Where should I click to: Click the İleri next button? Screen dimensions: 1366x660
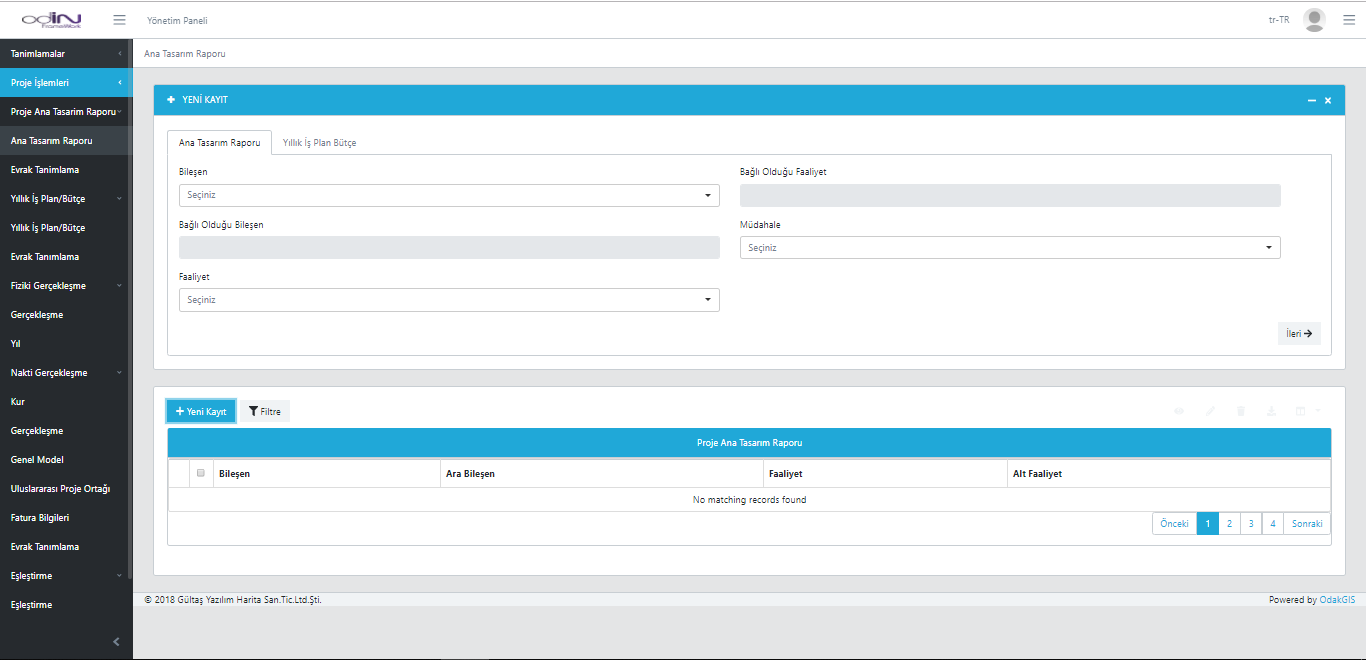click(1298, 334)
